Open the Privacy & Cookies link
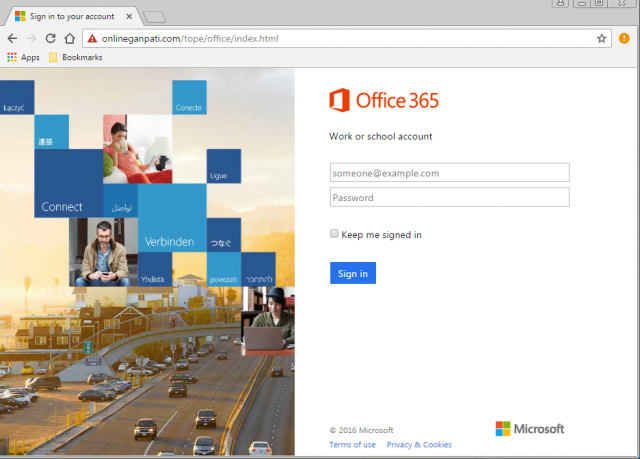 419,445
